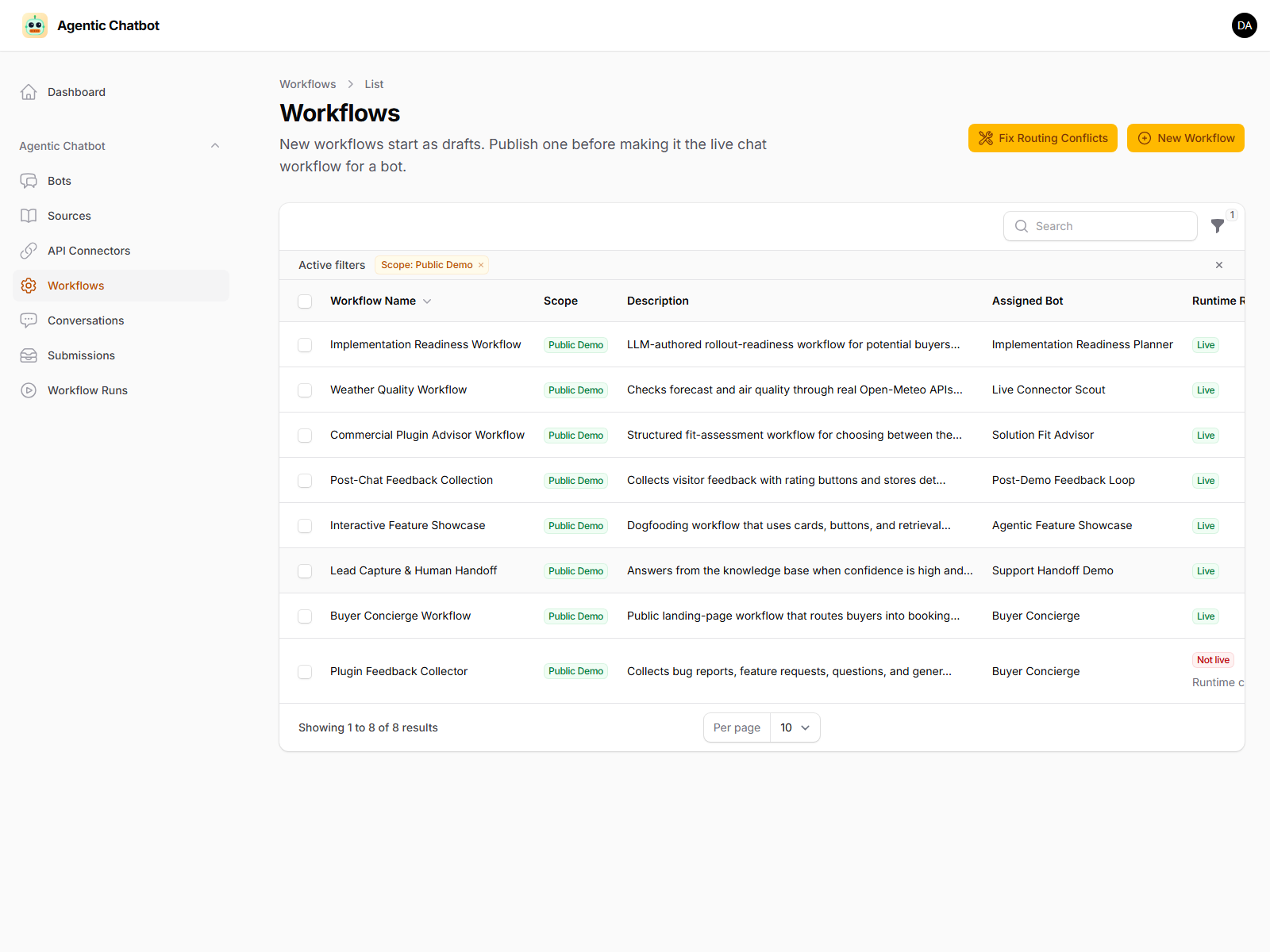The width and height of the screenshot is (1270, 952).
Task: Open the Workflows breadcrumb link
Action: point(308,83)
